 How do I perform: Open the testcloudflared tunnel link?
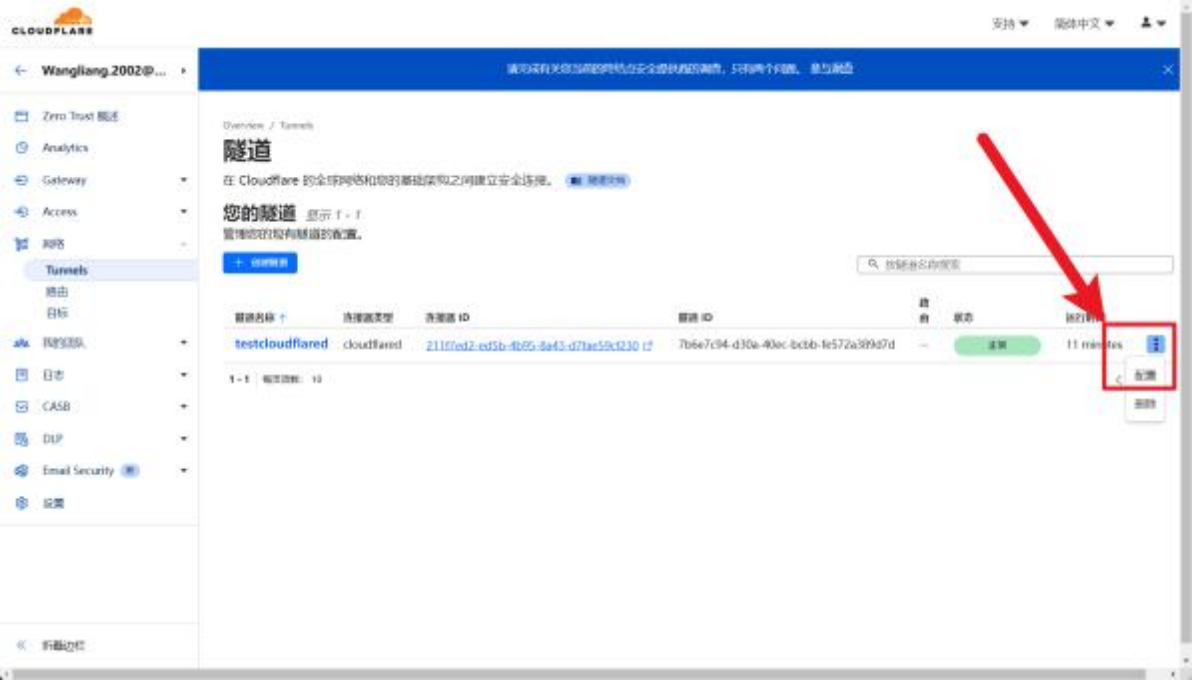tap(281, 344)
